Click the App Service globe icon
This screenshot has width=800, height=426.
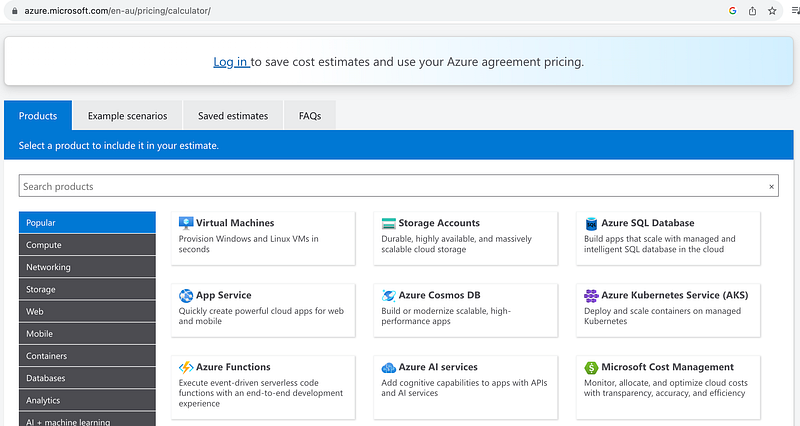[x=186, y=295]
